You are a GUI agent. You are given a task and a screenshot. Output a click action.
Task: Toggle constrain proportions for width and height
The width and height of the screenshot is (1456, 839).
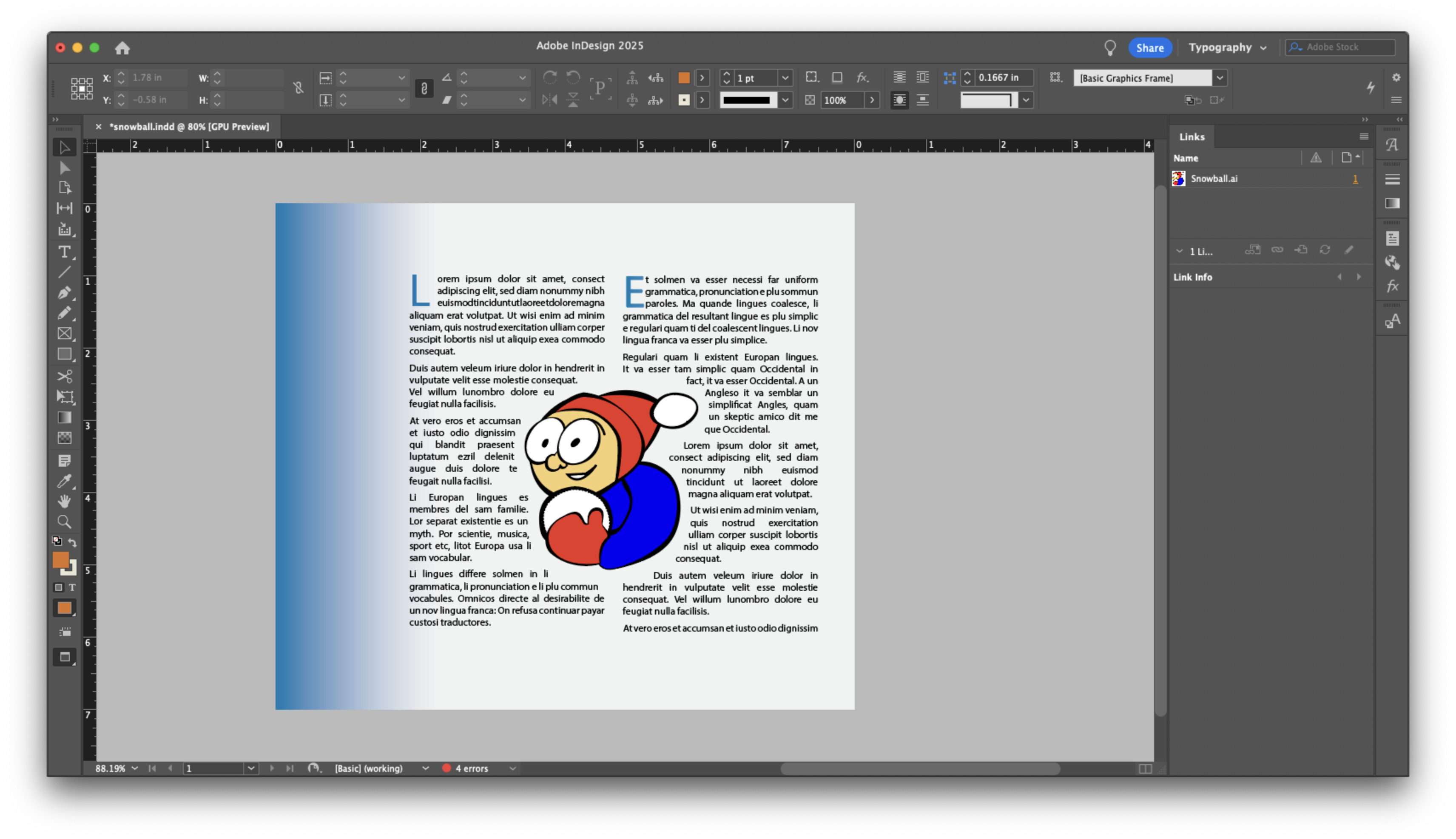298,88
